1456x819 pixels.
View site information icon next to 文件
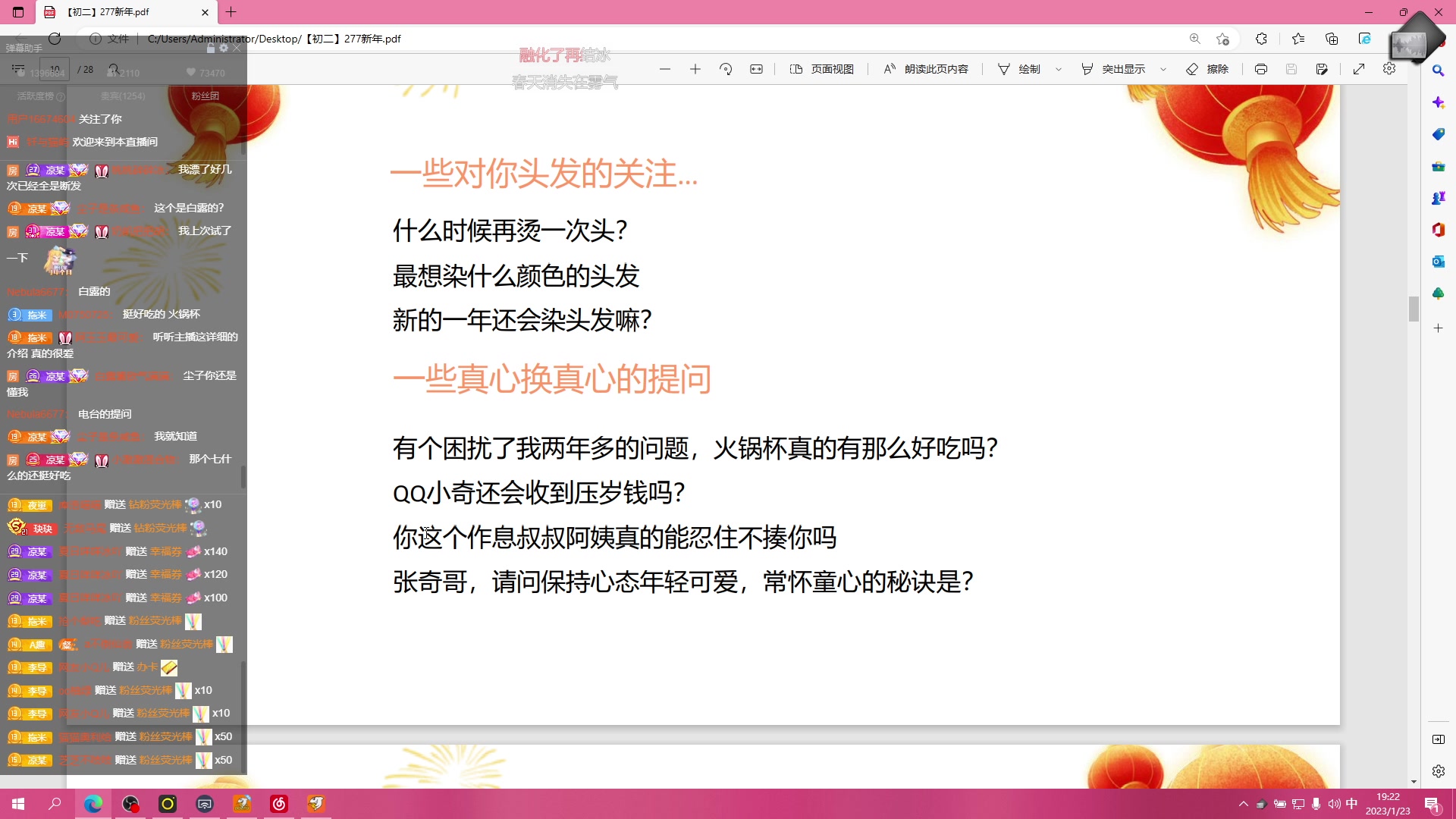(x=96, y=39)
